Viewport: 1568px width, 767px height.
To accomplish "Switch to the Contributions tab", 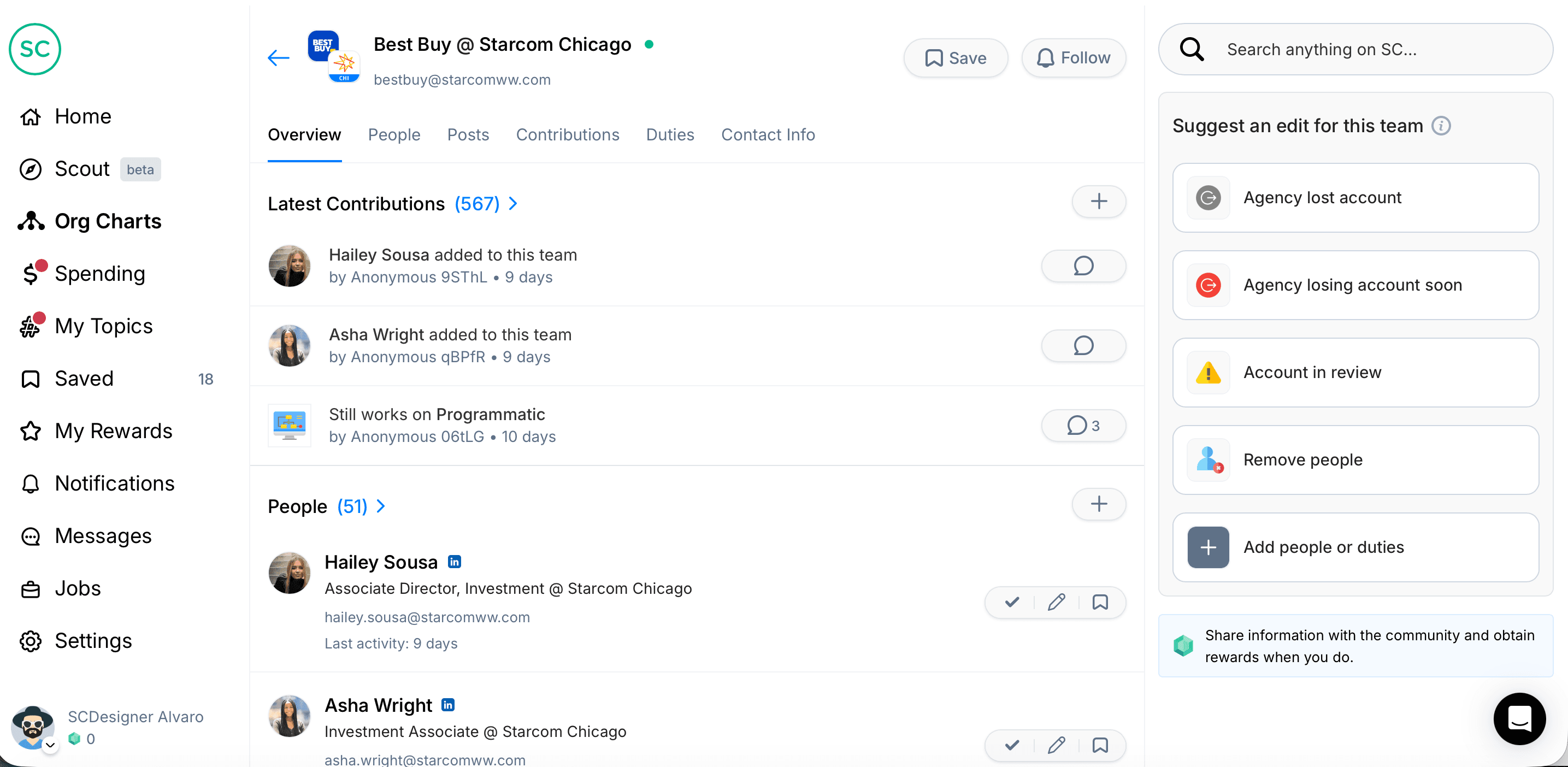I will pyautogui.click(x=567, y=134).
